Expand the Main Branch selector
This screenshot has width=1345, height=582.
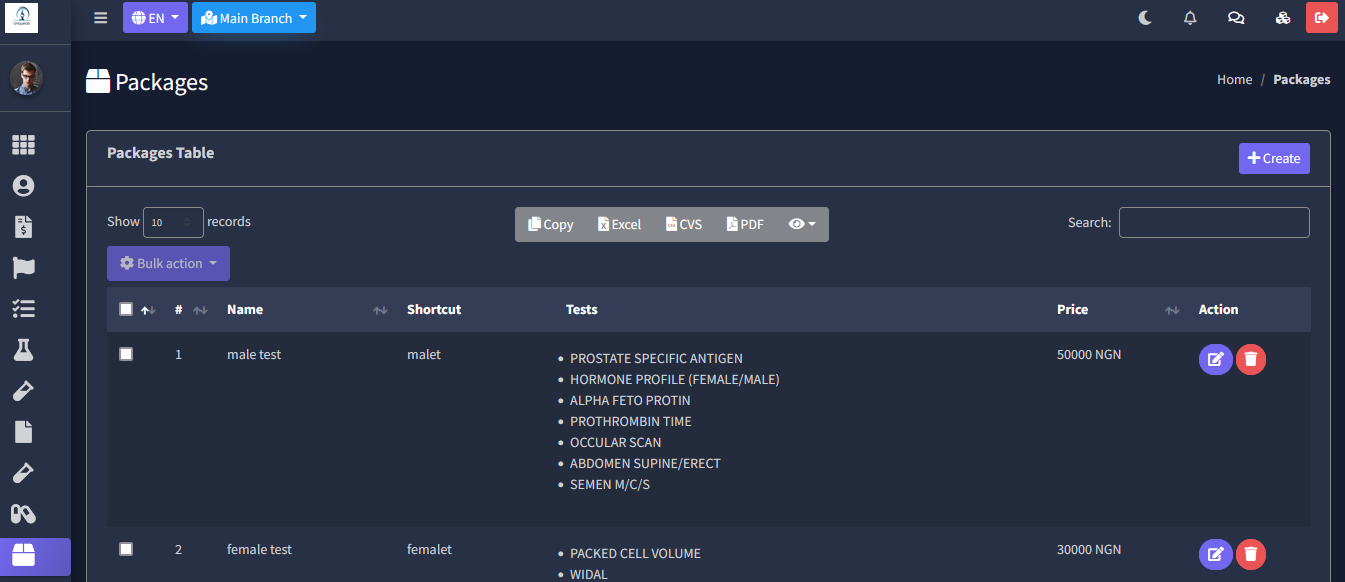254,18
